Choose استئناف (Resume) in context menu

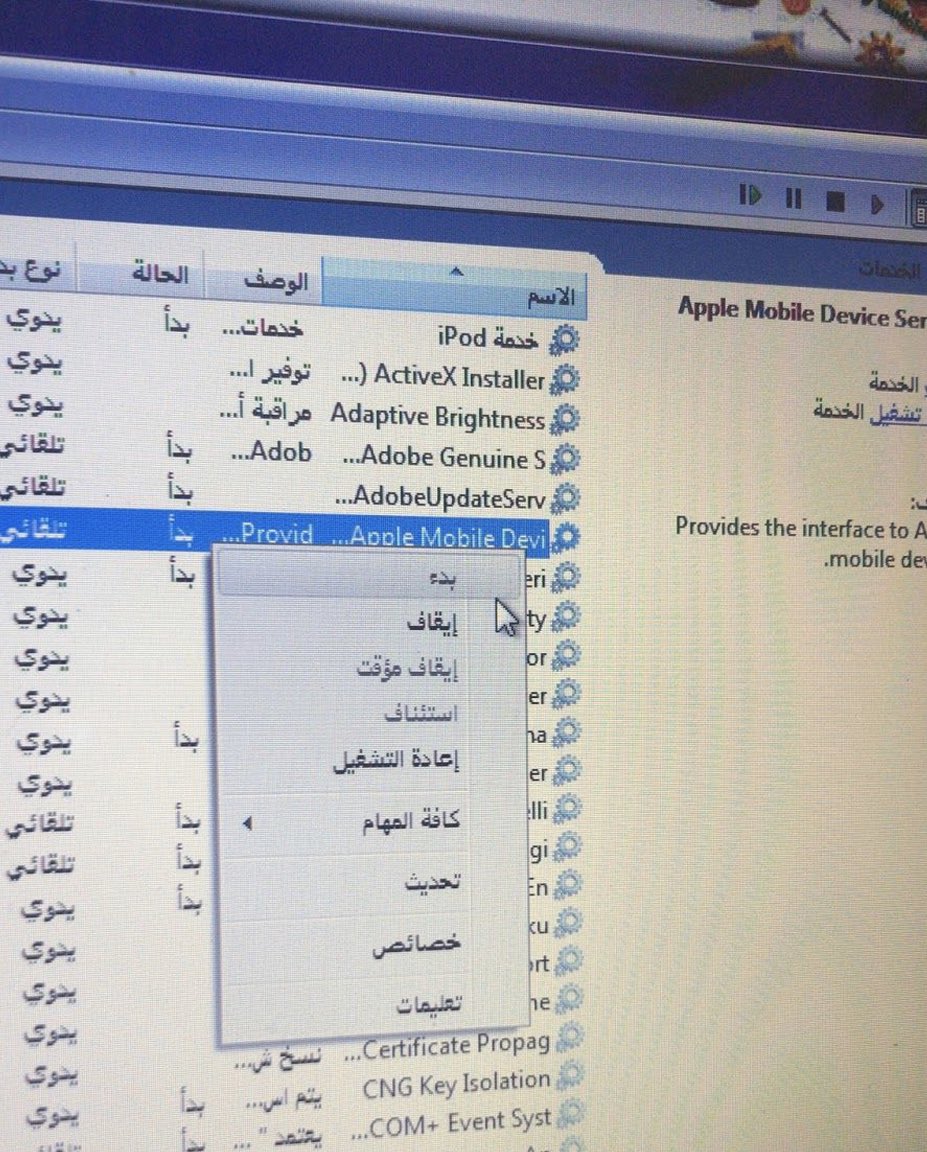pyautogui.click(x=420, y=713)
